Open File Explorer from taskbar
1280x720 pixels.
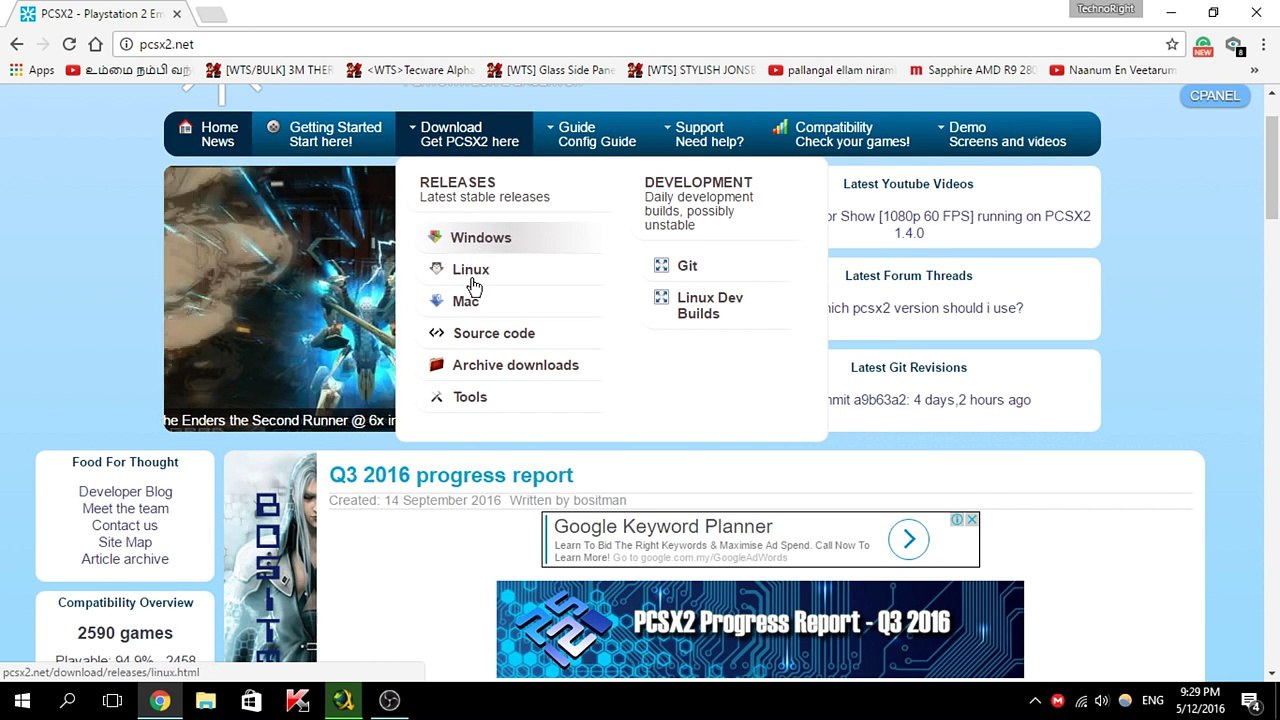[x=206, y=701]
